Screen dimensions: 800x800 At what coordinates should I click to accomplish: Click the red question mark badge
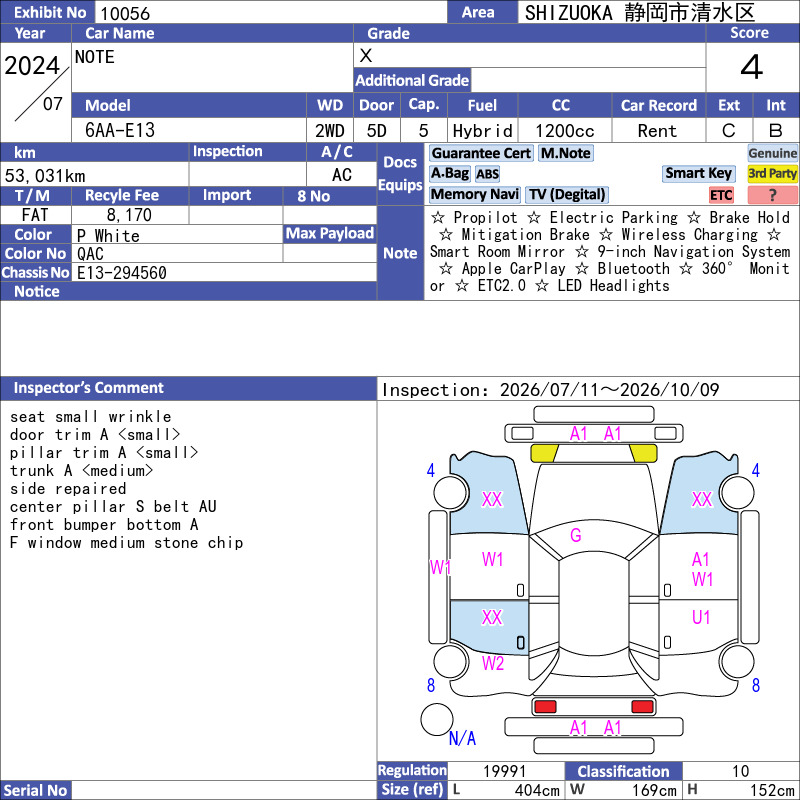pos(772,195)
